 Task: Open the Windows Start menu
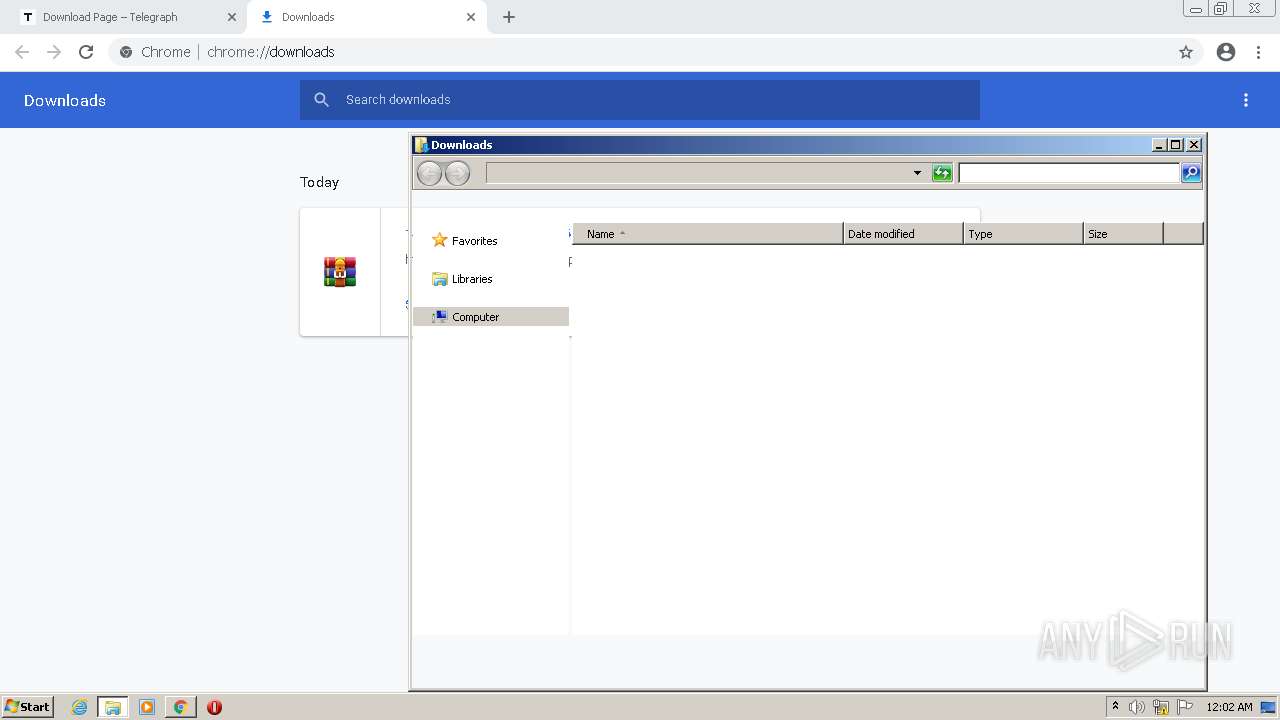coord(27,707)
